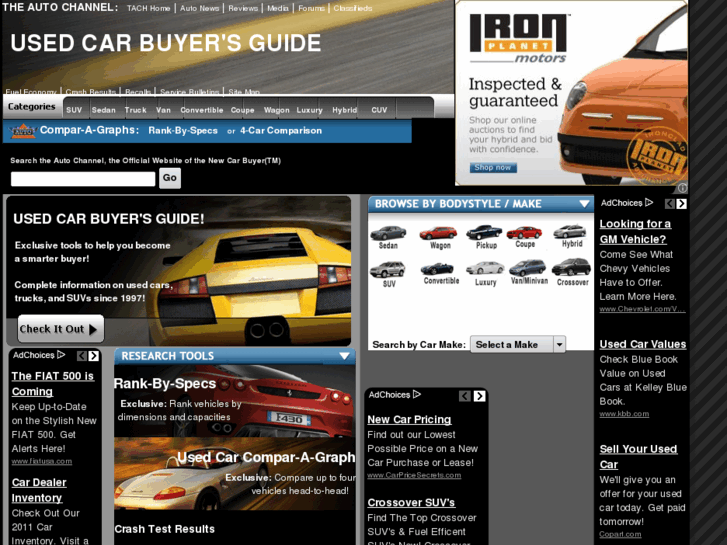Open the Luxury category tab
727x545 pixels.
309,110
